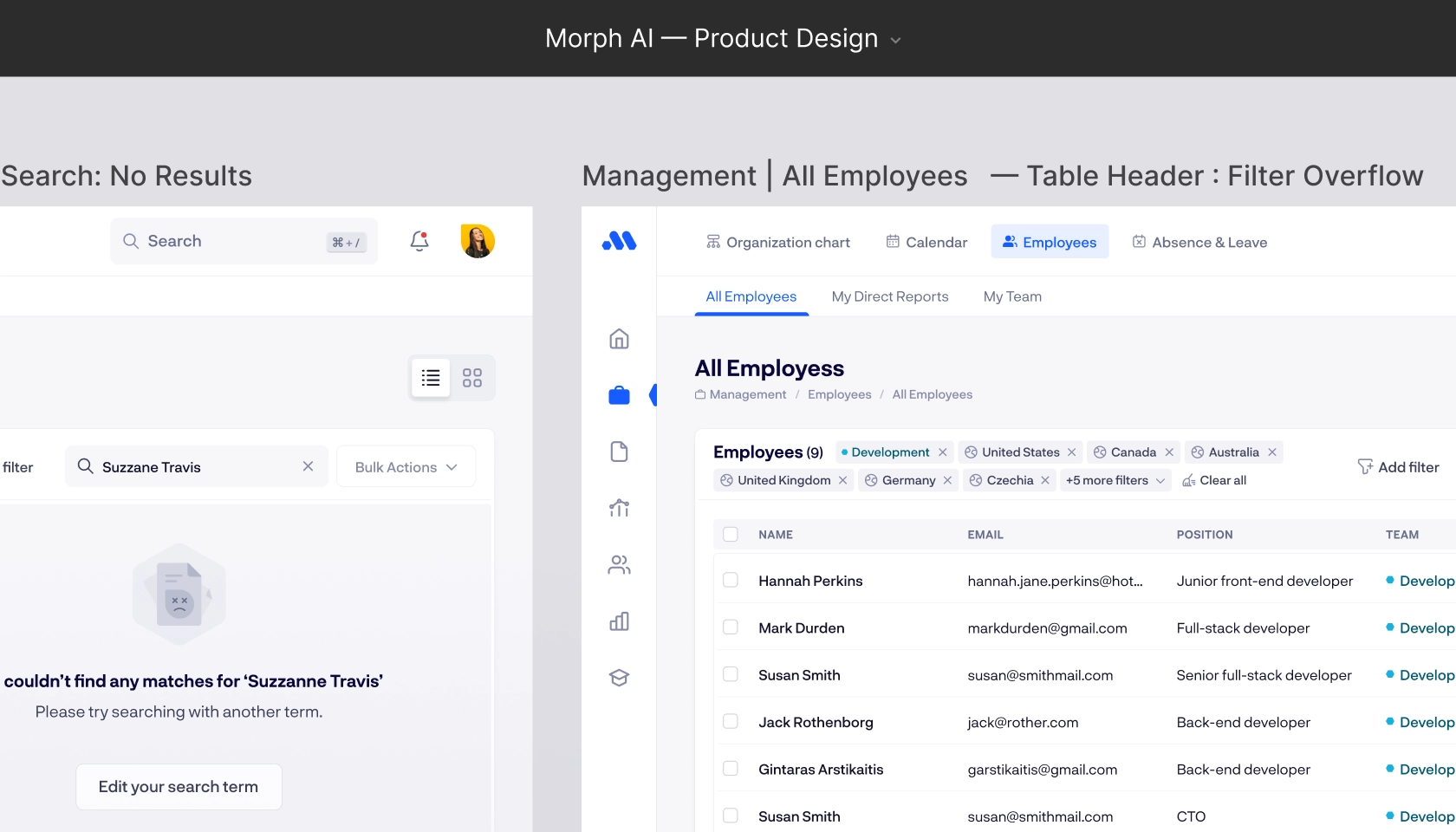Check the Hannah Perkins row checkbox
Viewport: 1456px width, 832px height.
tap(731, 580)
